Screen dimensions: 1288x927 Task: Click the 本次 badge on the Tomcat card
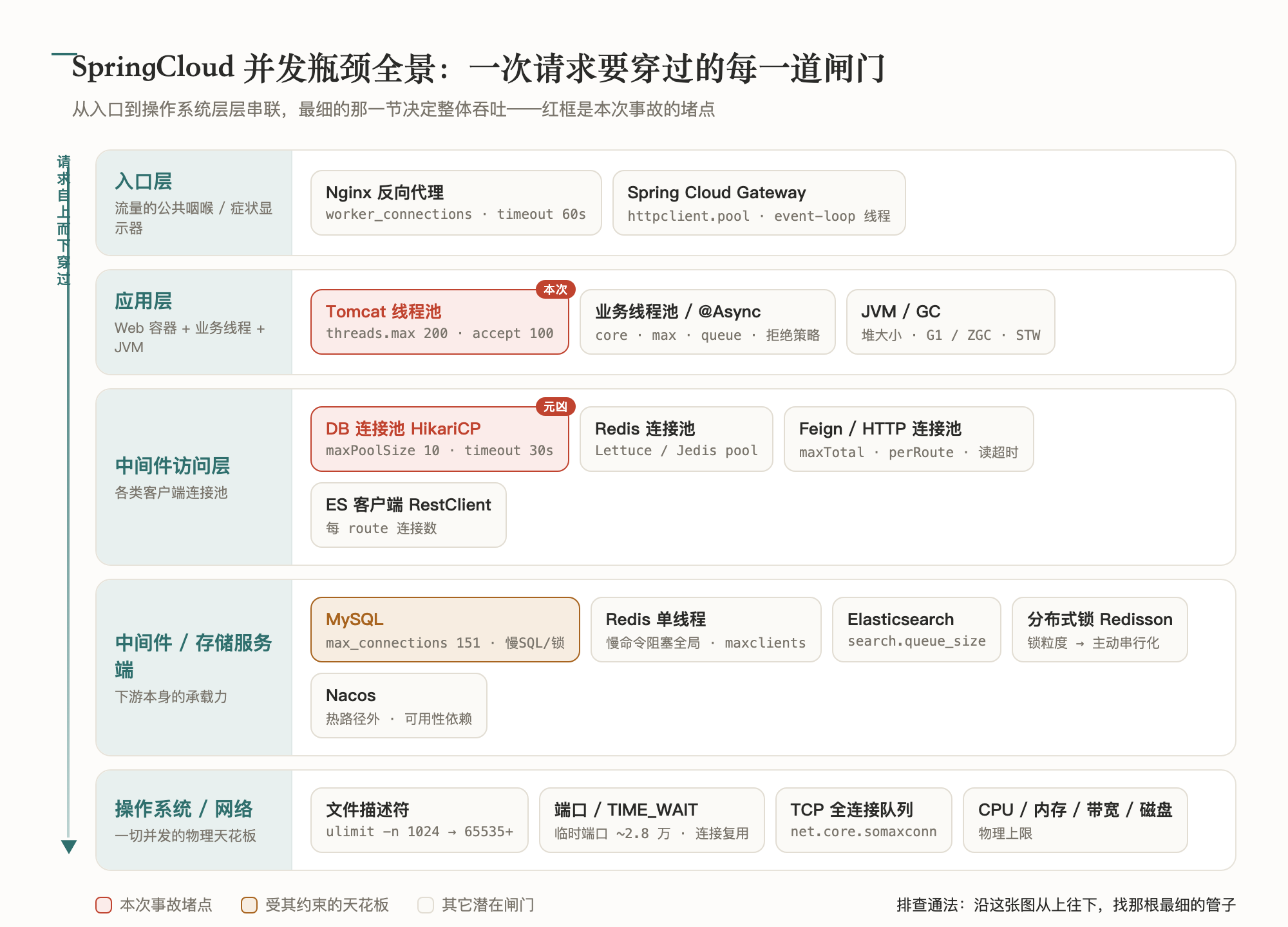[x=555, y=290]
